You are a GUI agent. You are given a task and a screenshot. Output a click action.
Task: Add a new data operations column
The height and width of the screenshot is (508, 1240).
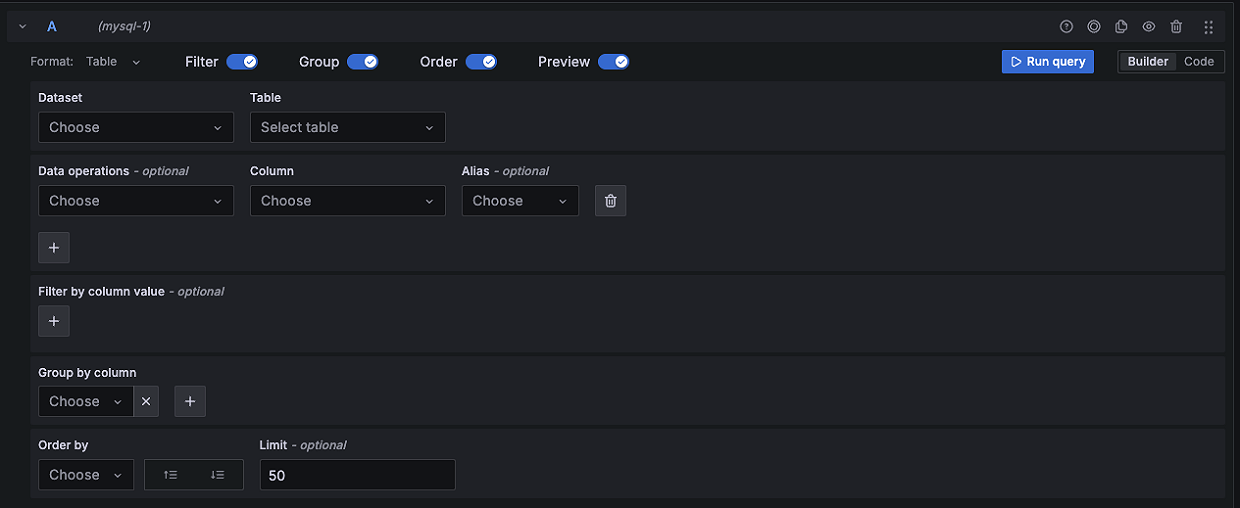54,248
